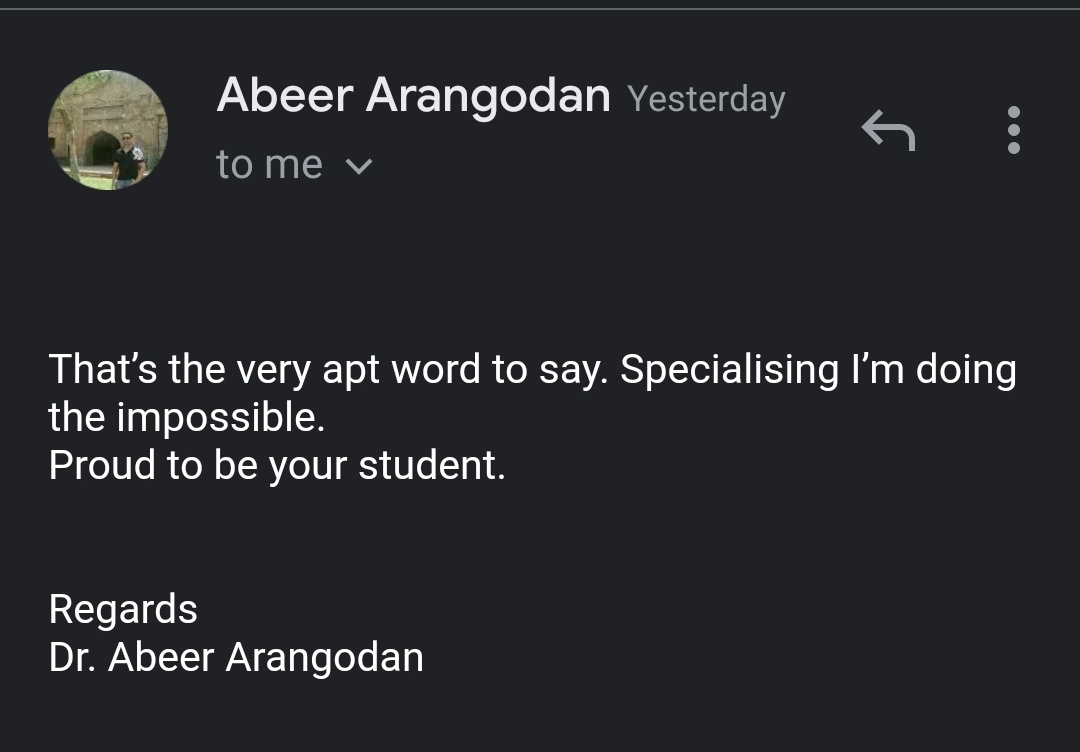The height and width of the screenshot is (752, 1080).
Task: Tap the reply arrow icon
Action: (x=888, y=130)
